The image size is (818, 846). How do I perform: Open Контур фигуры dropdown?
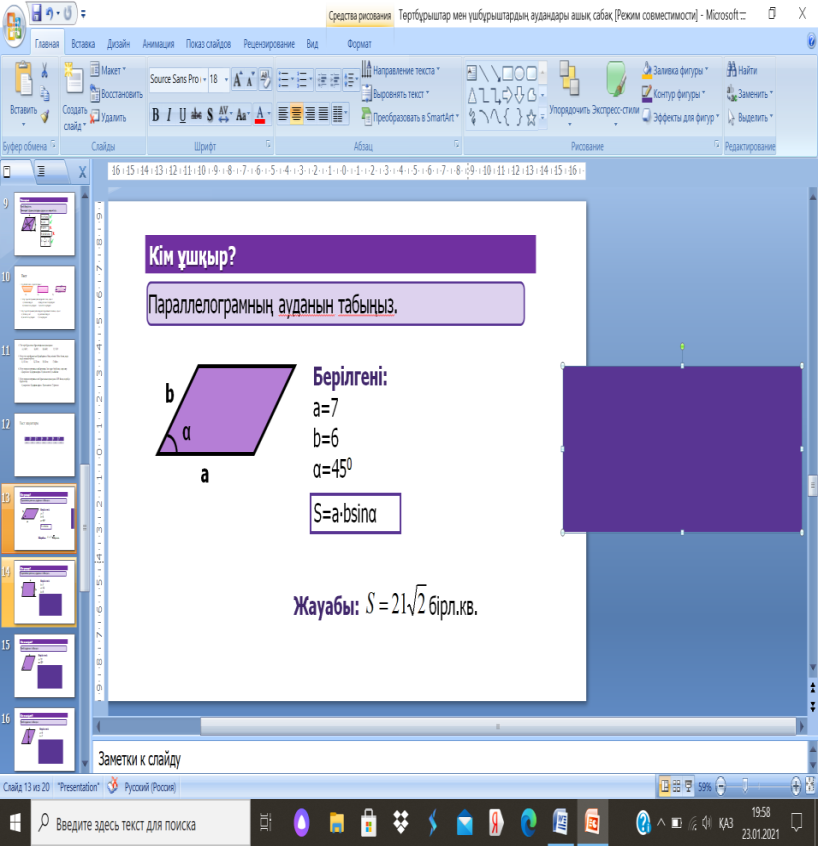pos(673,94)
